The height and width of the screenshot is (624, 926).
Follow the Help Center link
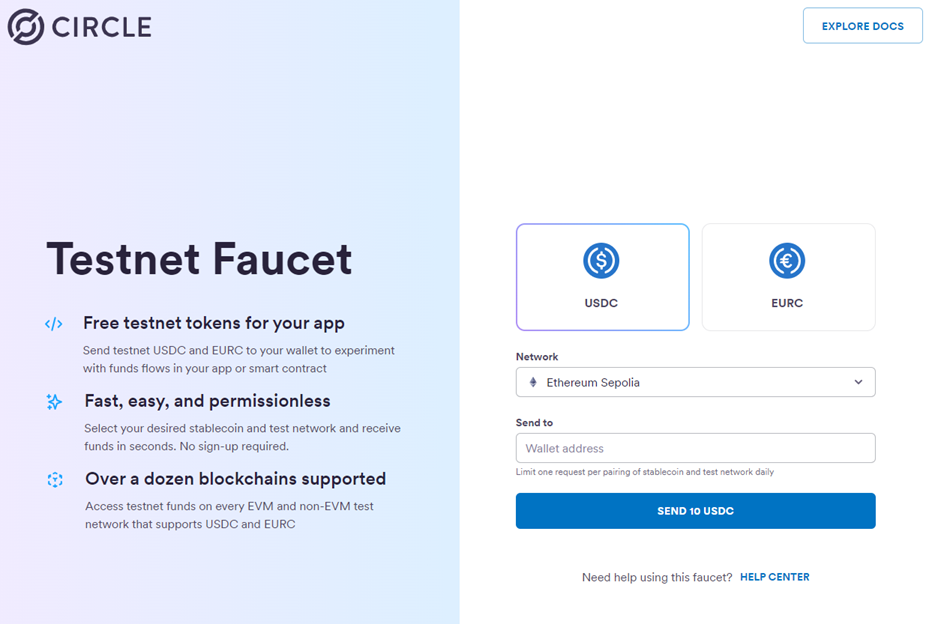[774, 577]
